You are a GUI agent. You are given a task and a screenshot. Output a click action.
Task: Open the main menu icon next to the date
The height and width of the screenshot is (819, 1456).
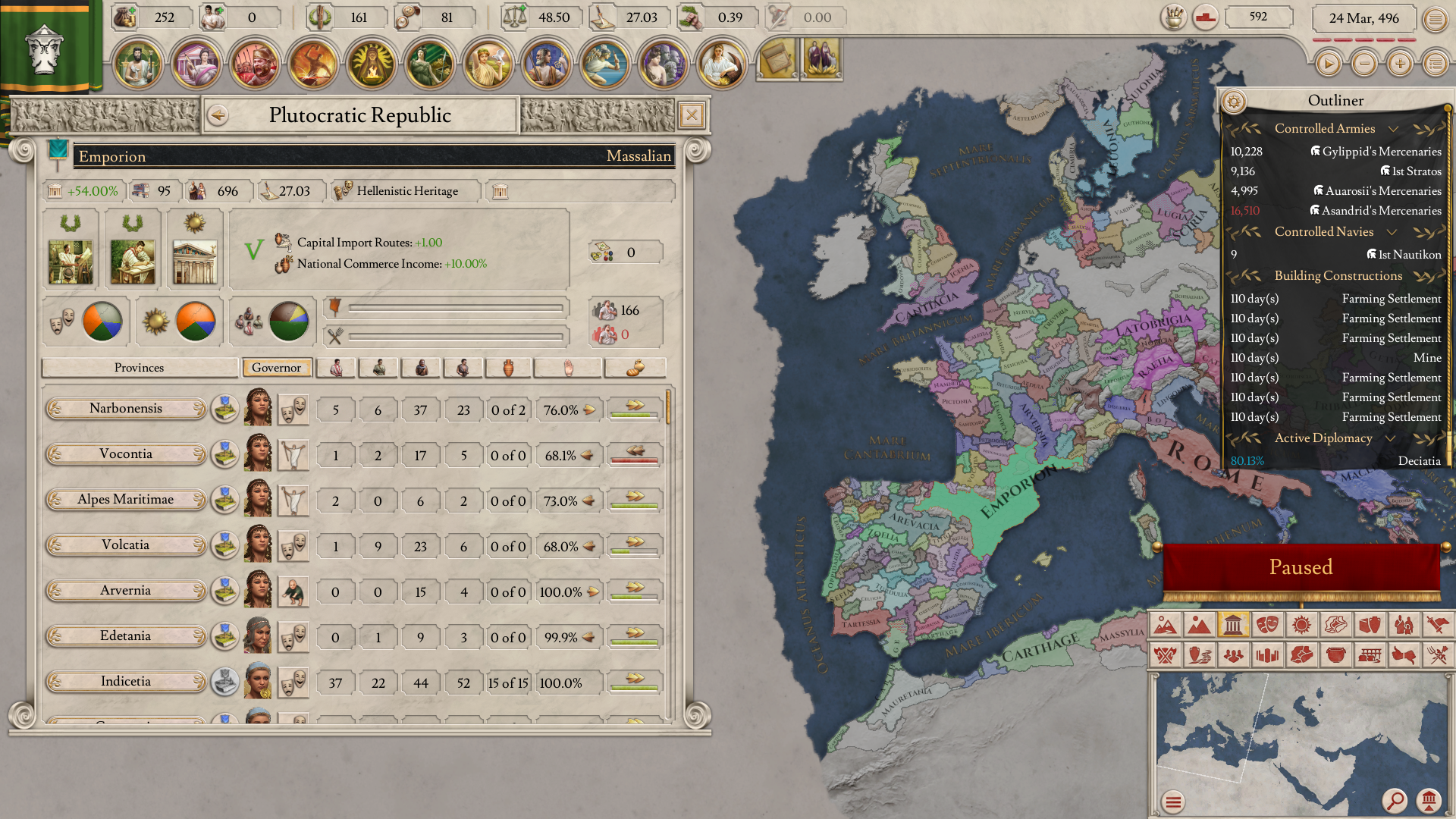[1435, 19]
